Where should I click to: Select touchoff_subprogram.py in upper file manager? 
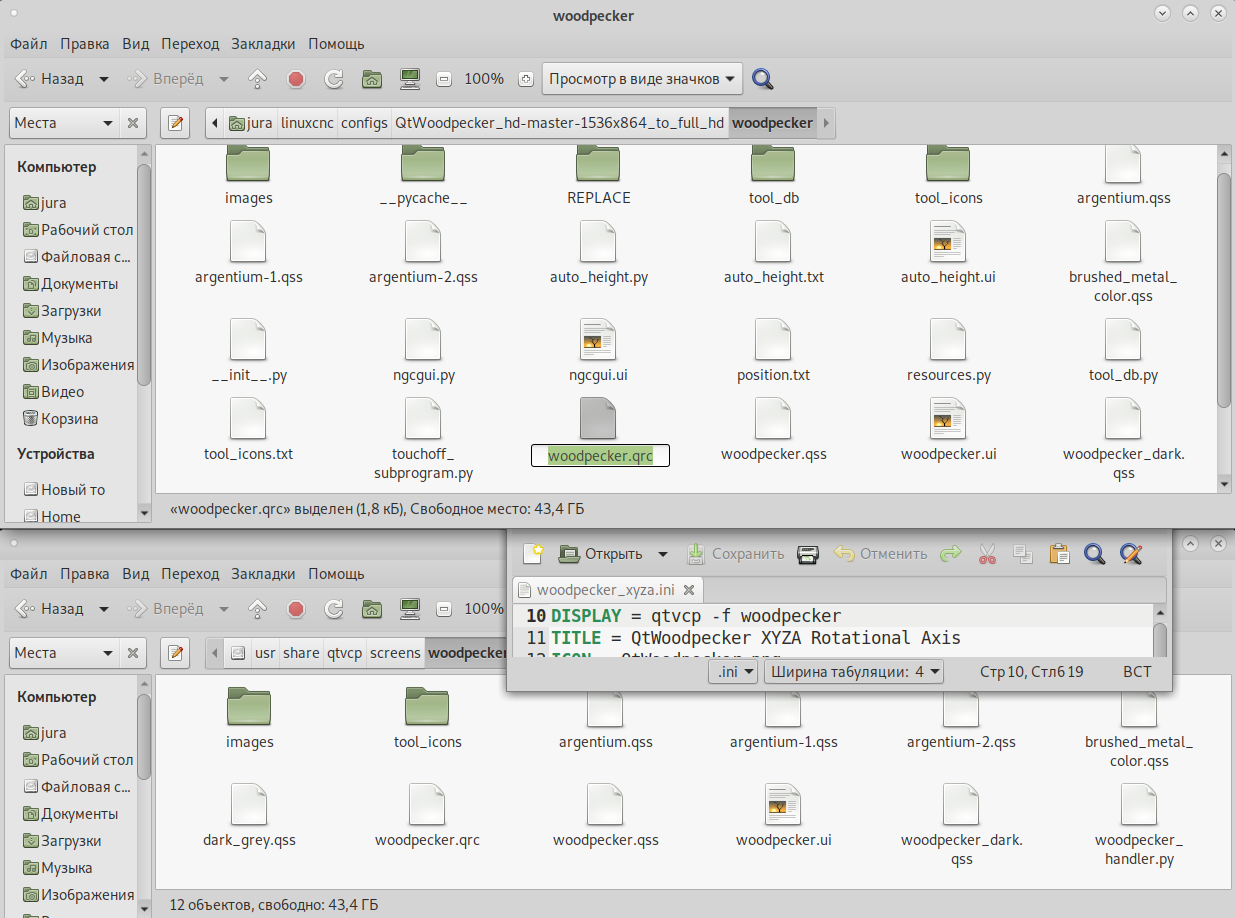423,439
